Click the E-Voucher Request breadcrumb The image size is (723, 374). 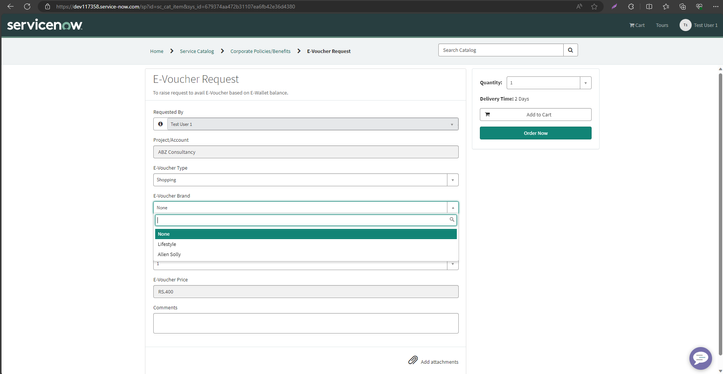[329, 51]
